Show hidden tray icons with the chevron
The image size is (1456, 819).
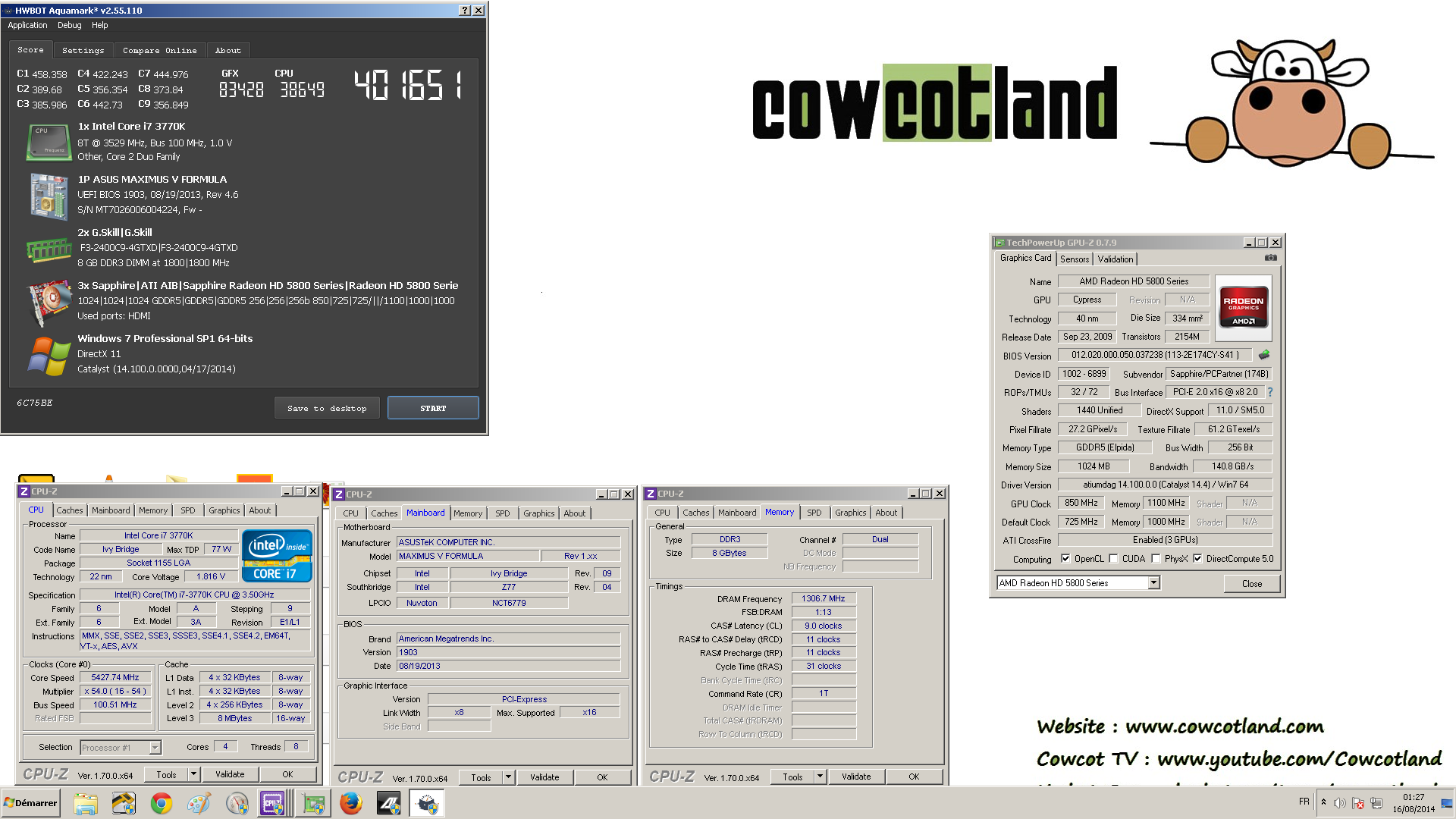click(1323, 802)
